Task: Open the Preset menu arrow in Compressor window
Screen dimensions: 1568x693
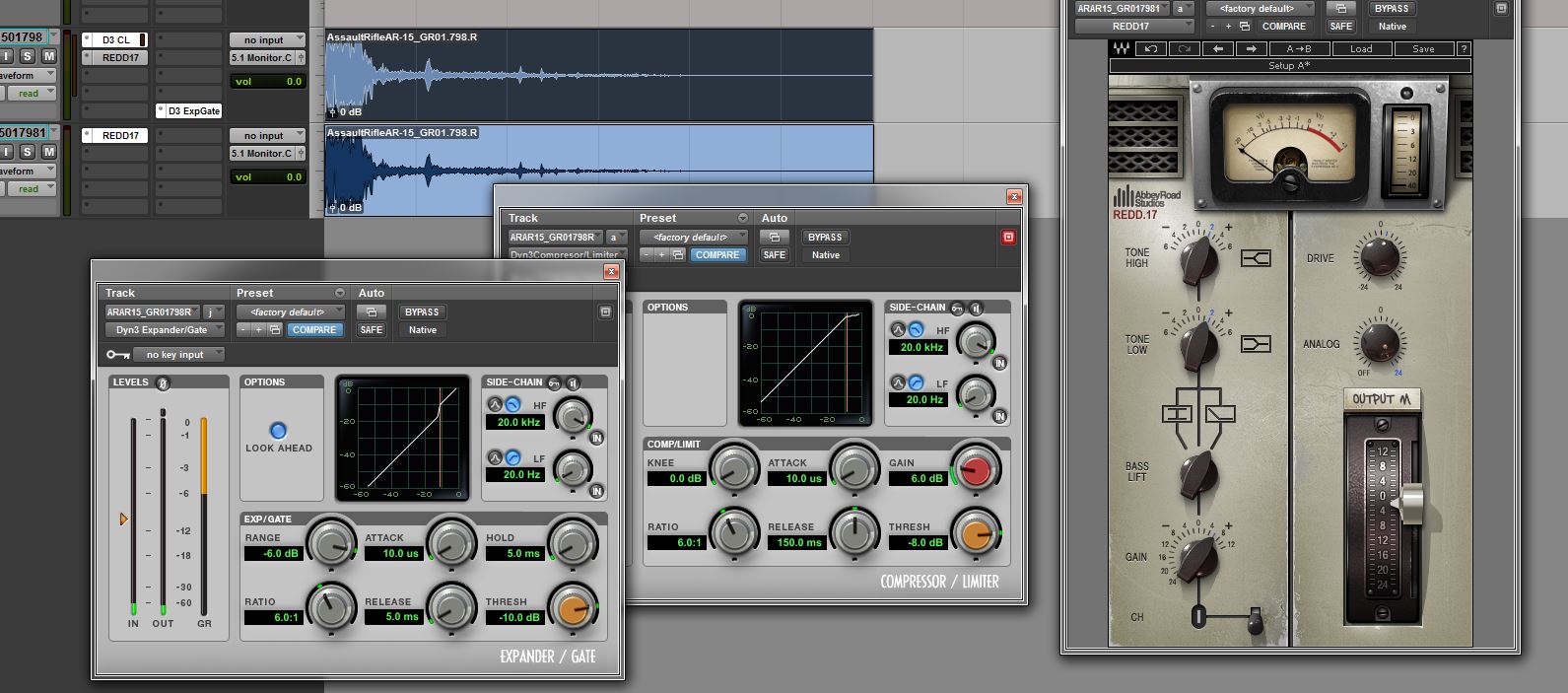Action: coord(743,218)
